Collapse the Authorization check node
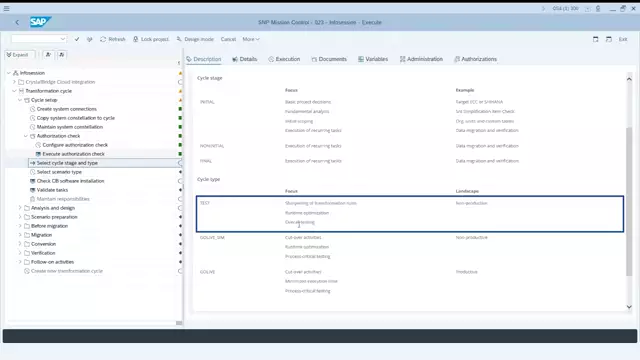The width and height of the screenshot is (640, 360). click(26, 136)
